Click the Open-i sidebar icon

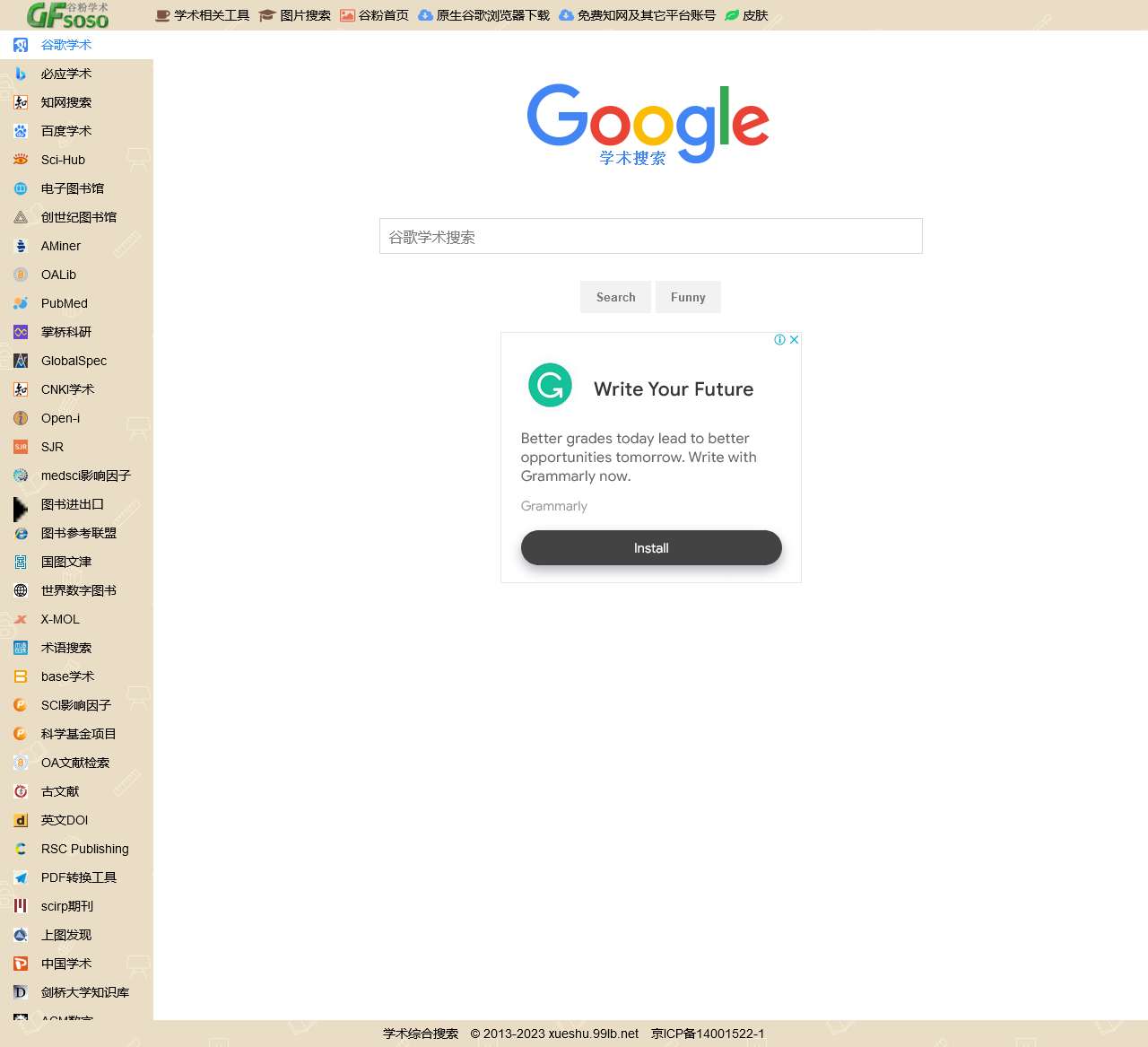21,418
